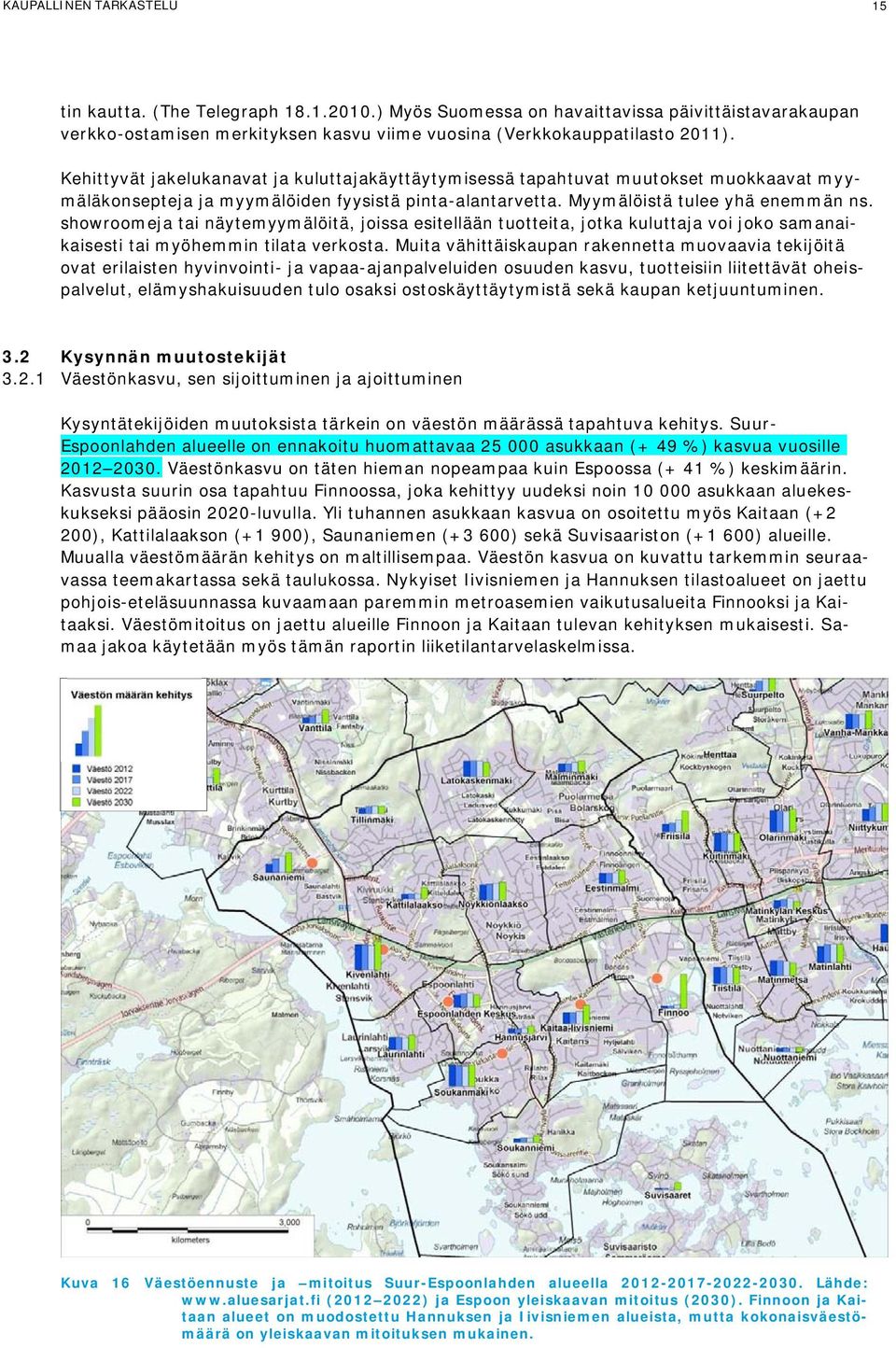This screenshot has width=896, height=1348.
Task: Click the subheading 'Väestönkasvu, sen sijoittuminen ja ajoittuminen'
Action: [x=261, y=379]
